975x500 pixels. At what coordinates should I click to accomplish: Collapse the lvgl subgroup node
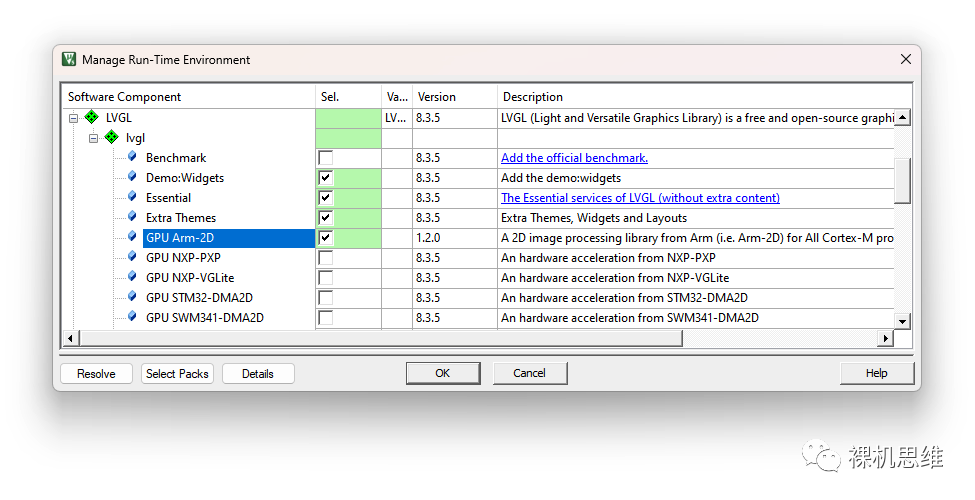click(x=93, y=138)
